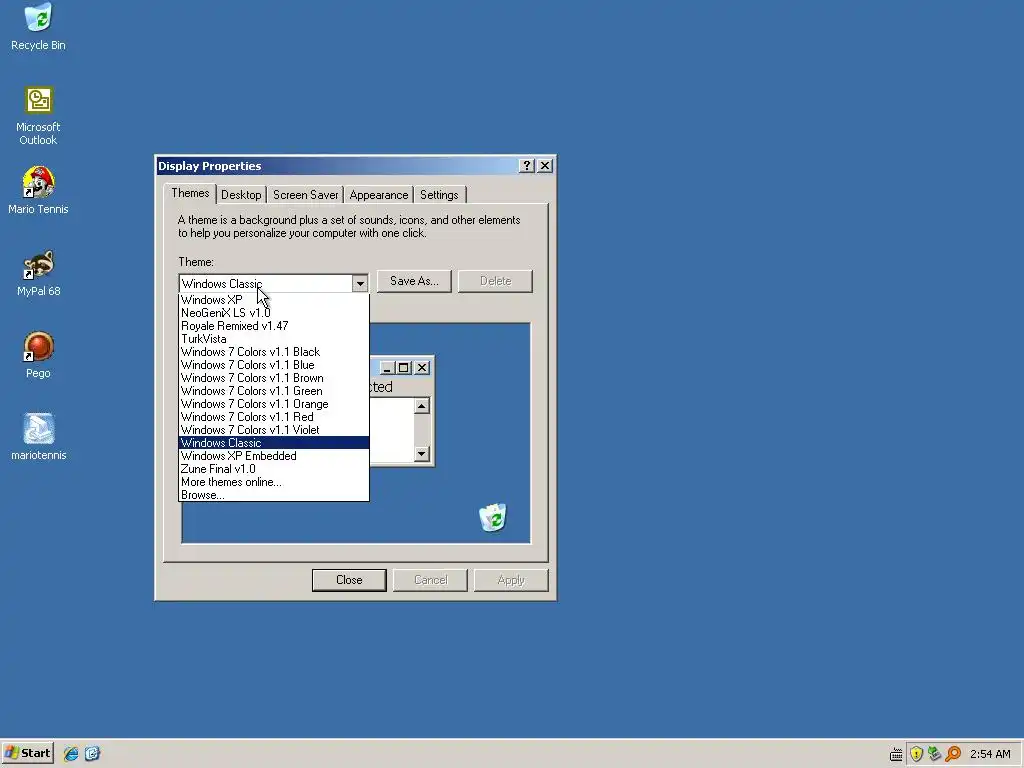Viewport: 1024px width, 768px height.
Task: Switch to the Themes tab
Action: coord(190,193)
